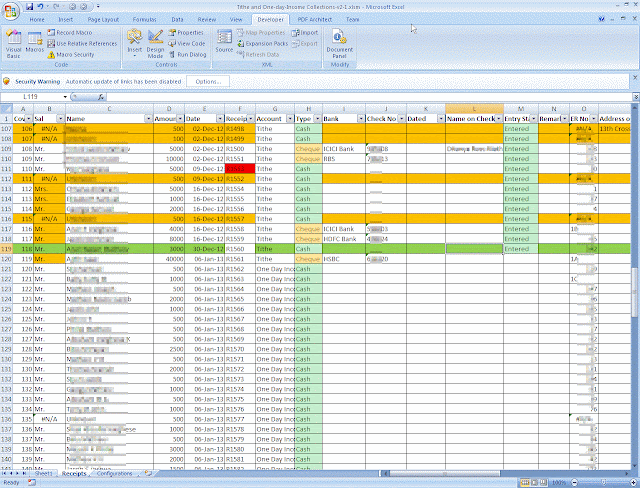Image resolution: width=640 pixels, height=488 pixels.
Task: Select amount 40000 in row 120
Action: tap(169, 259)
